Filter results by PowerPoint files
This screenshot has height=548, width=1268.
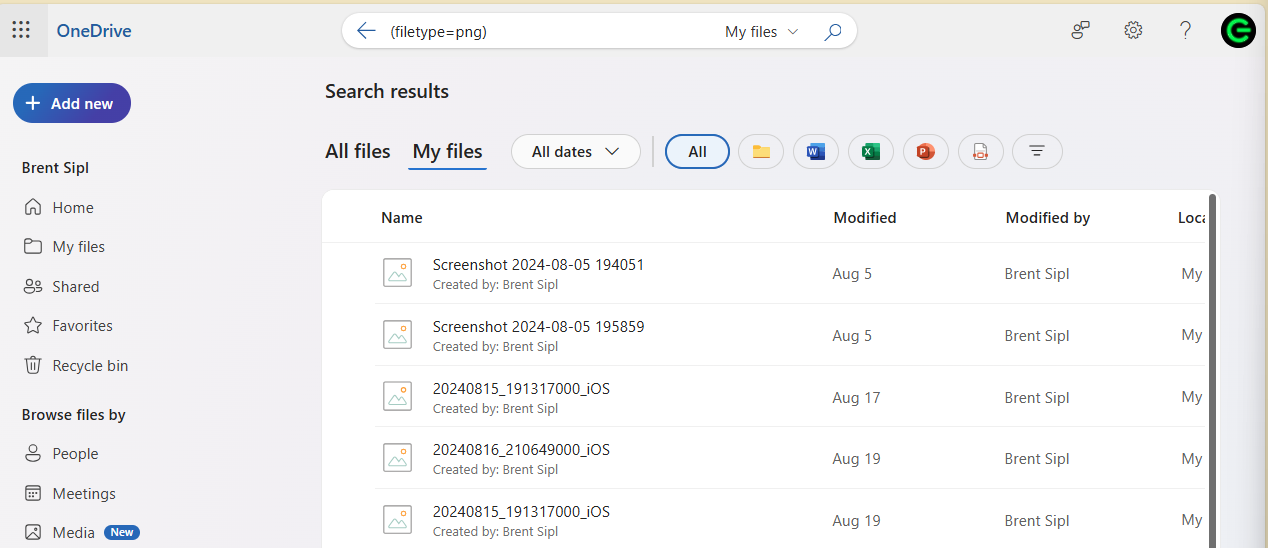coord(926,152)
